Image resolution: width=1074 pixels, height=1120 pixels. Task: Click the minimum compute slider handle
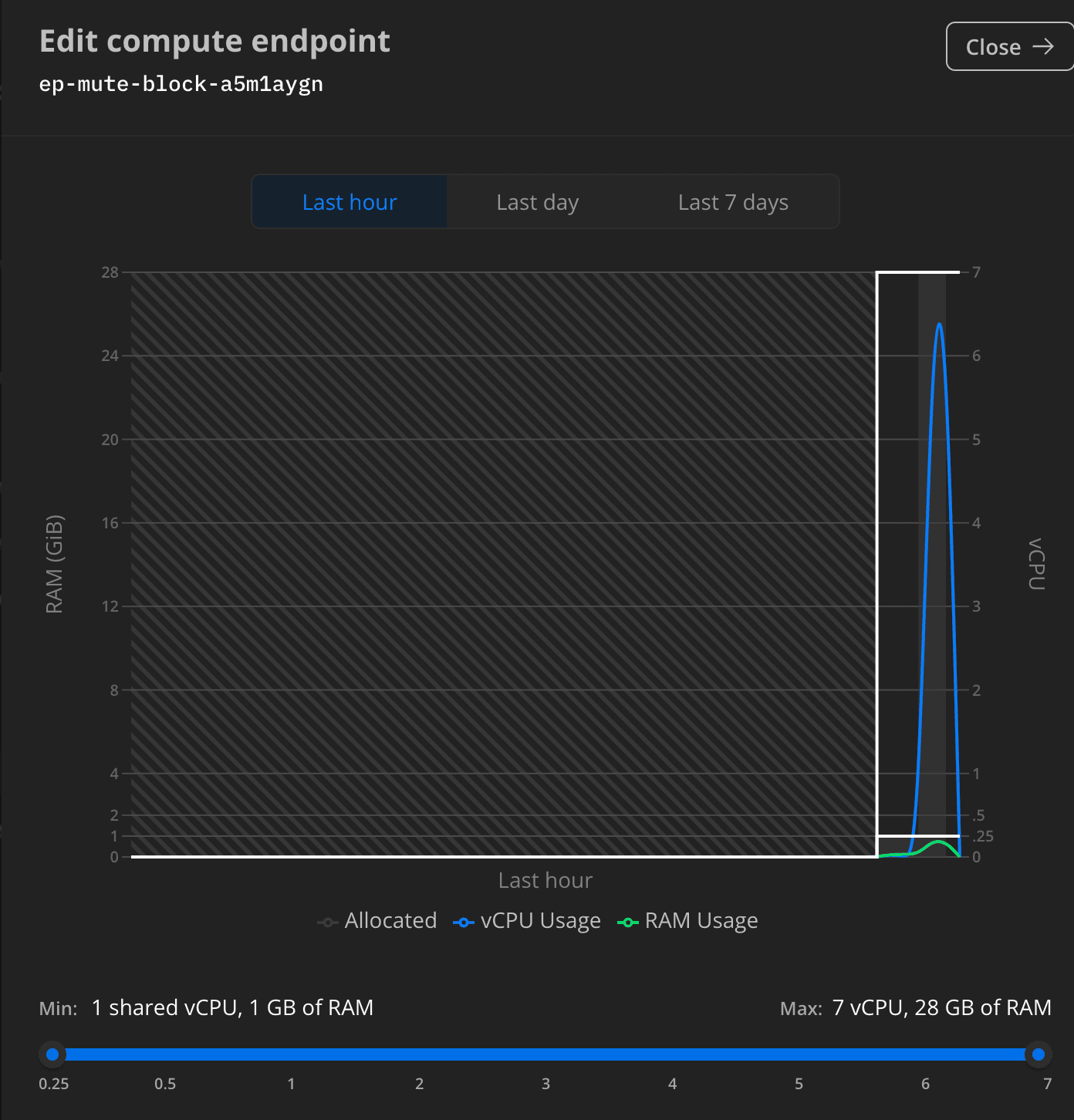[x=52, y=1054]
